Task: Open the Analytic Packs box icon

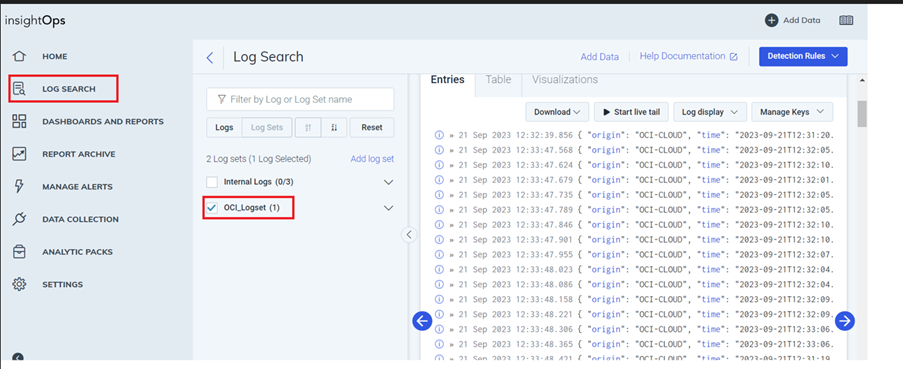Action: click(x=20, y=252)
